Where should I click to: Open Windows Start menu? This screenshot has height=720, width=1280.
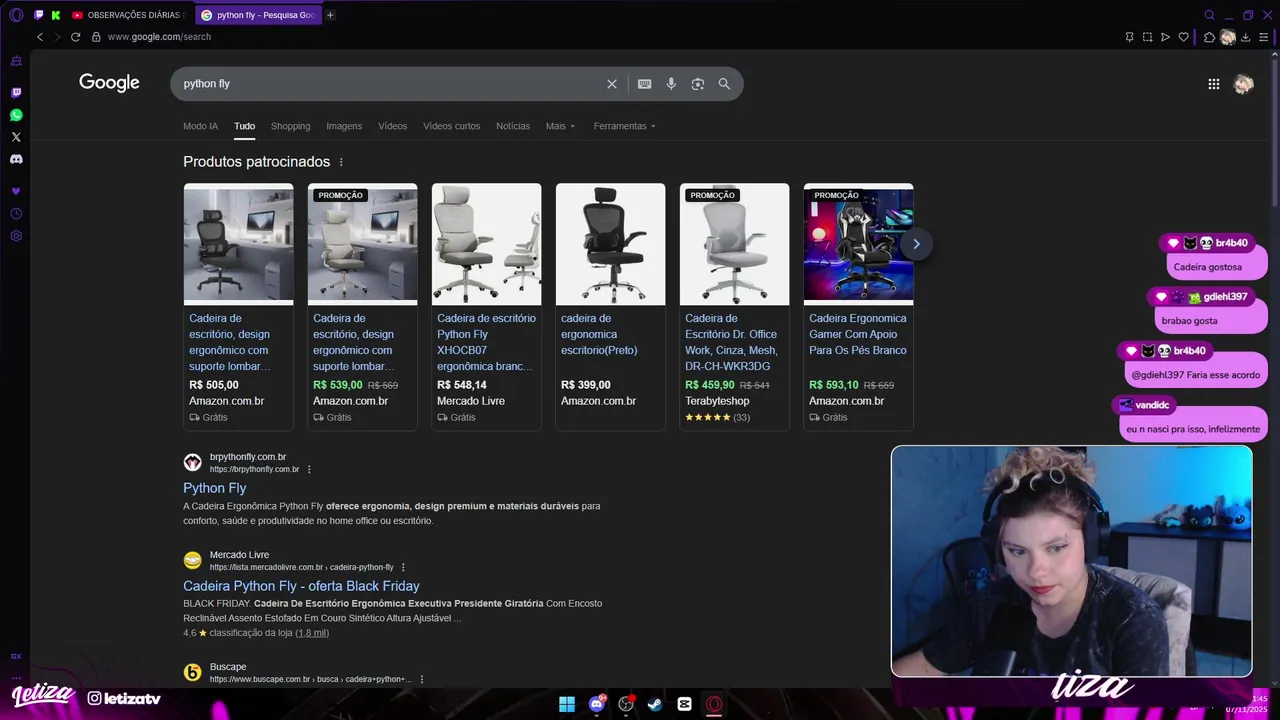(x=567, y=704)
